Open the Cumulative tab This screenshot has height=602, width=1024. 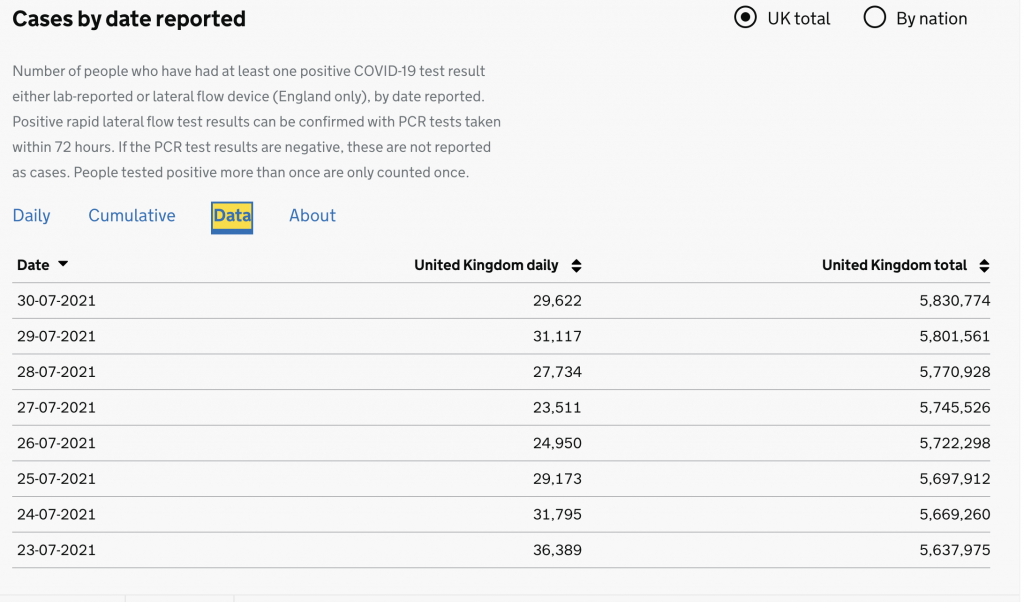[131, 215]
